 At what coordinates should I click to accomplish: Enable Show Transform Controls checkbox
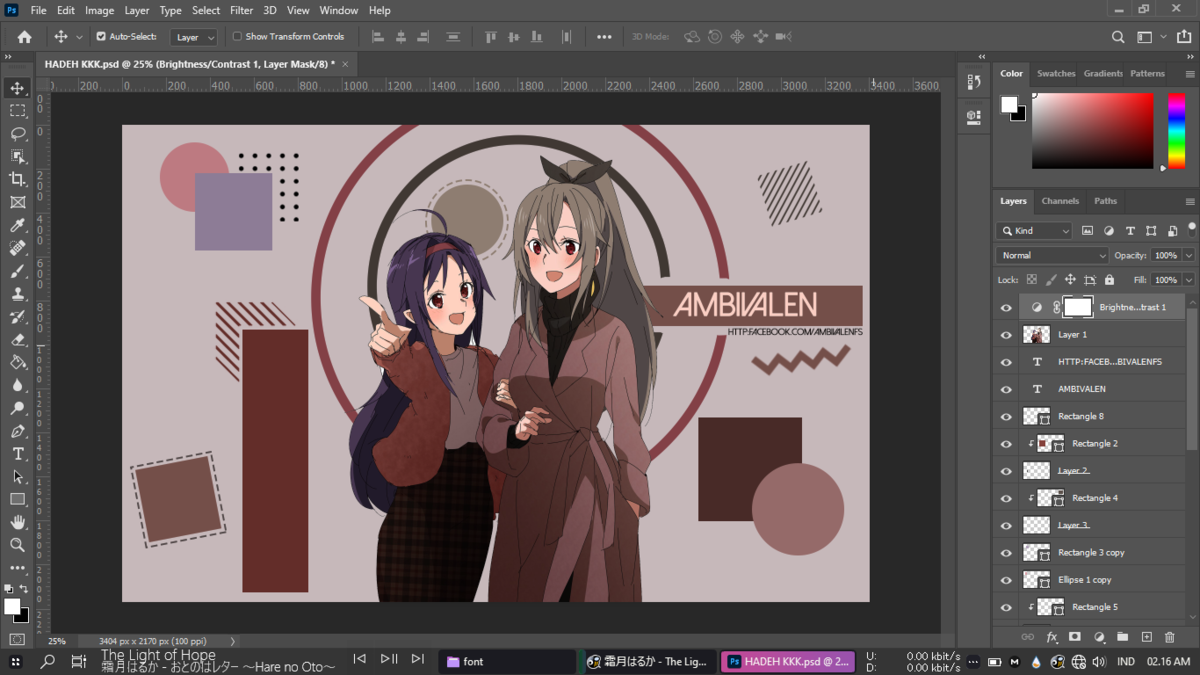(x=237, y=37)
